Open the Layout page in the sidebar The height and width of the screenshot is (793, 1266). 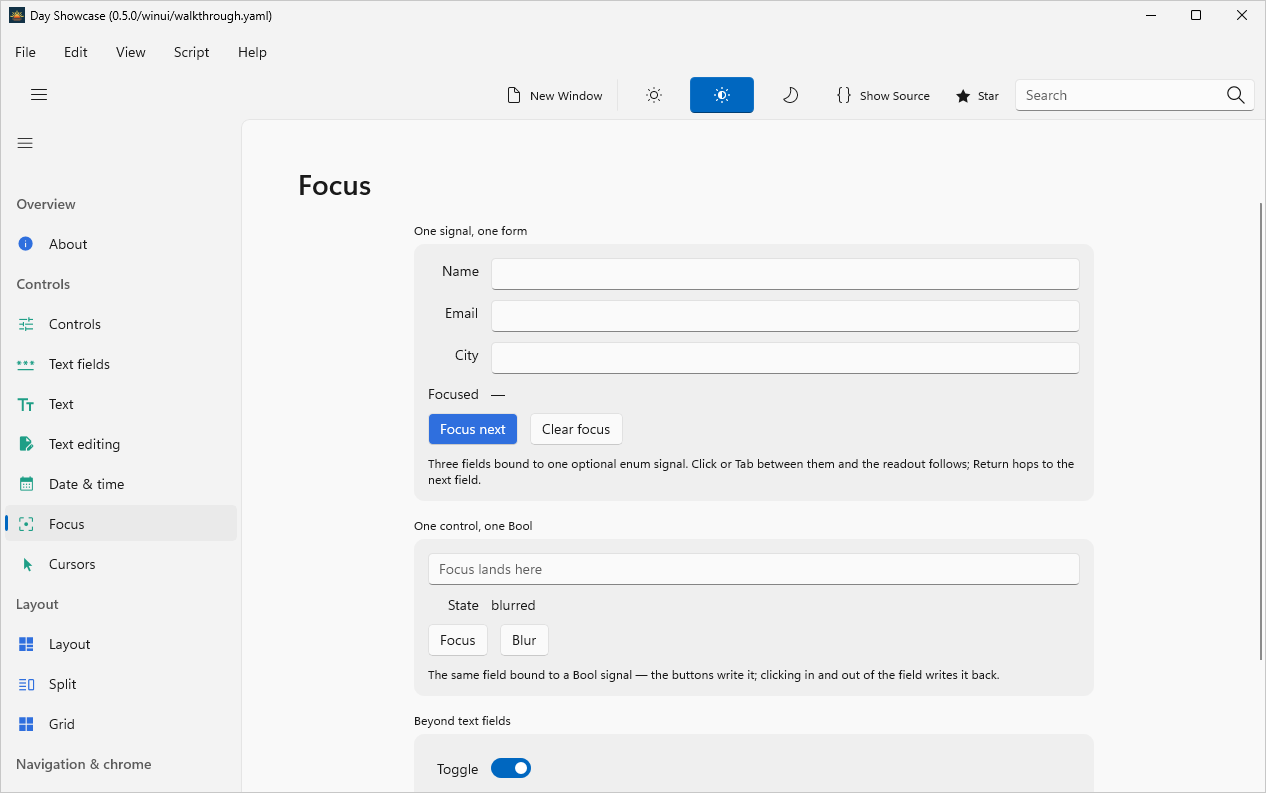(121, 644)
